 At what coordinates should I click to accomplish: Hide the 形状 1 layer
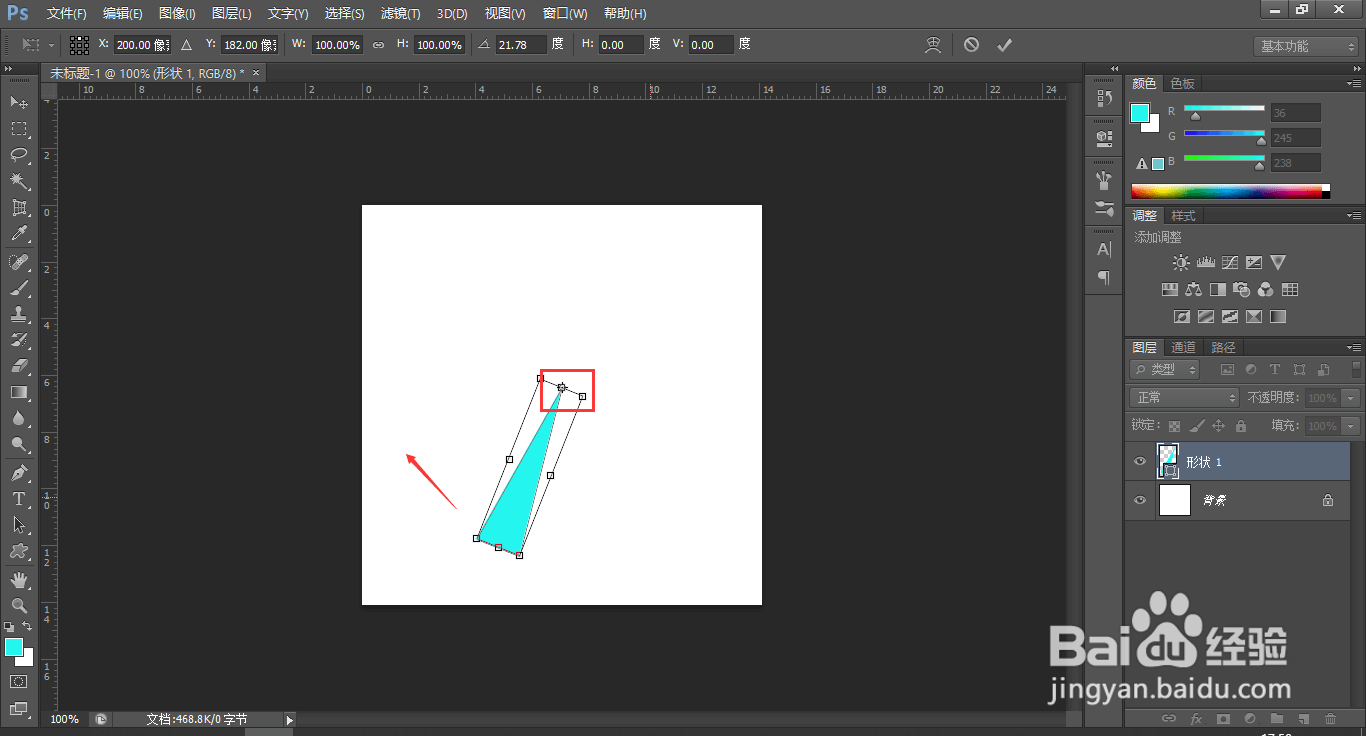1140,461
